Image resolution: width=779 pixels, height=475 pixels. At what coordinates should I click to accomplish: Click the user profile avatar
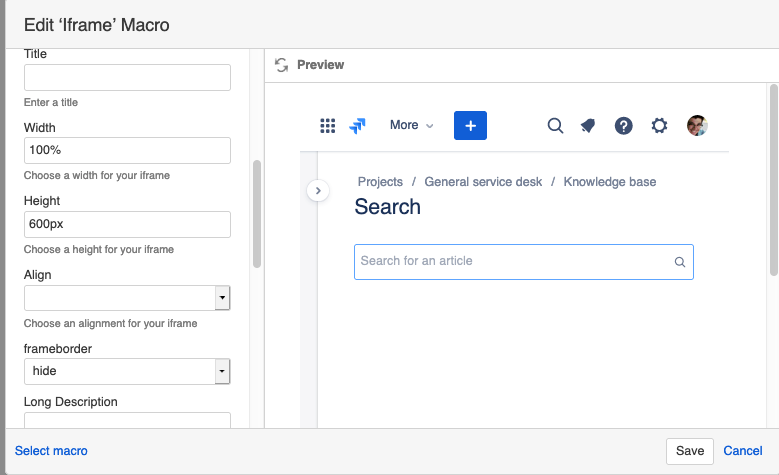(697, 126)
